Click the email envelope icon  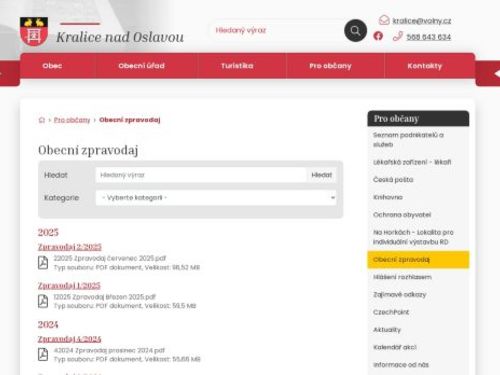384,20
